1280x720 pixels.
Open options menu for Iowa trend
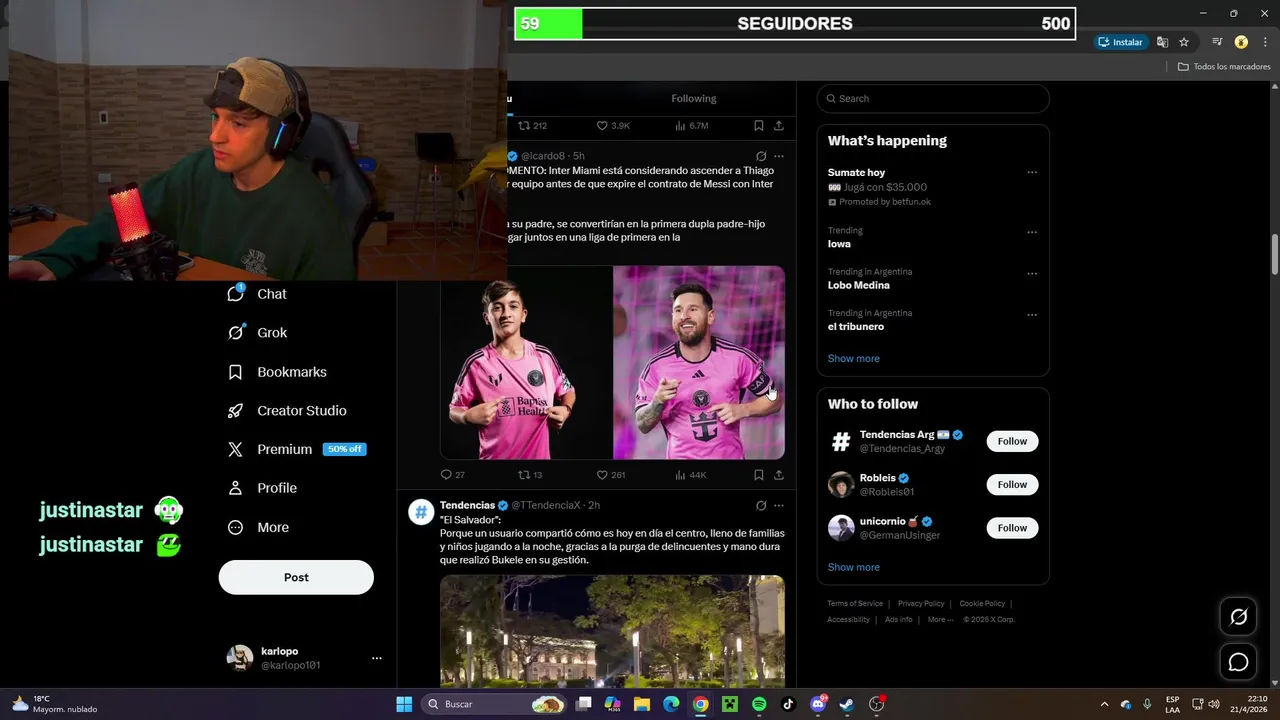click(x=1032, y=232)
